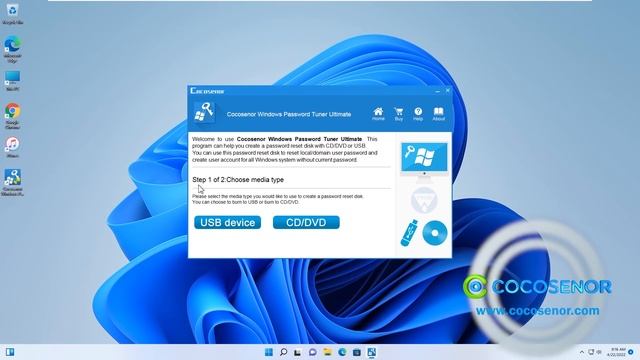
Task: Click the 'Step 1 of 2:Choose media type' heading
Action: click(238, 180)
